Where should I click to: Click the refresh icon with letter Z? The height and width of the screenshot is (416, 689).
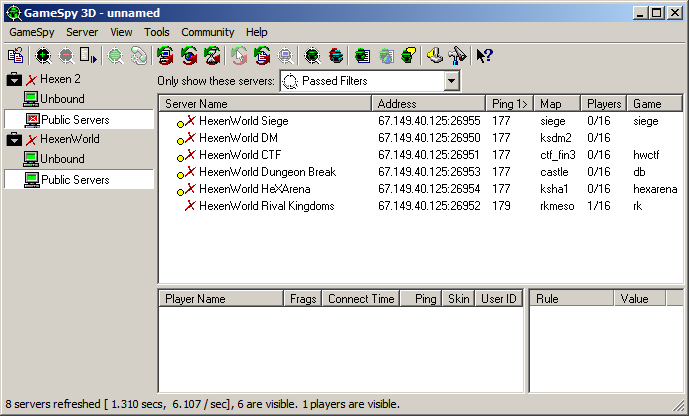[x=212, y=56]
